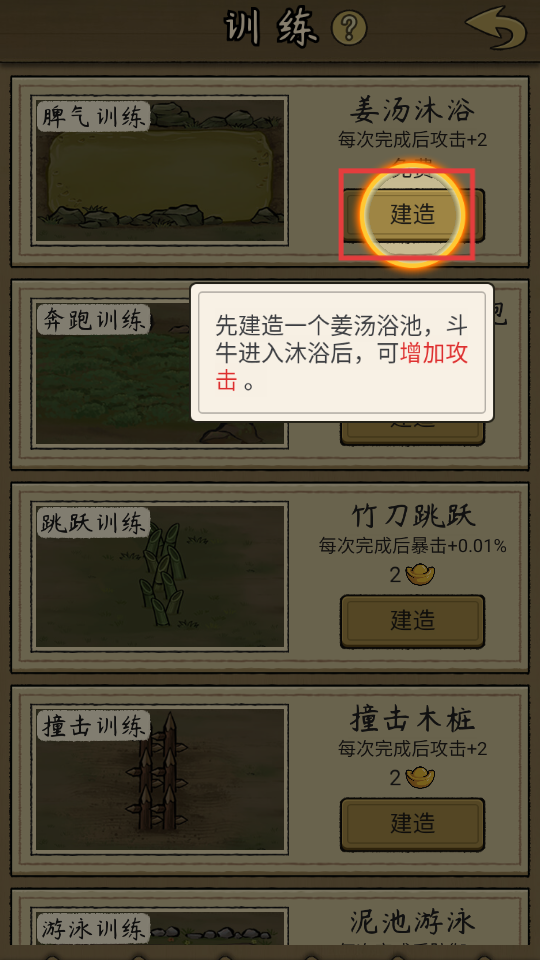Go back using the return arrow

tap(495, 28)
